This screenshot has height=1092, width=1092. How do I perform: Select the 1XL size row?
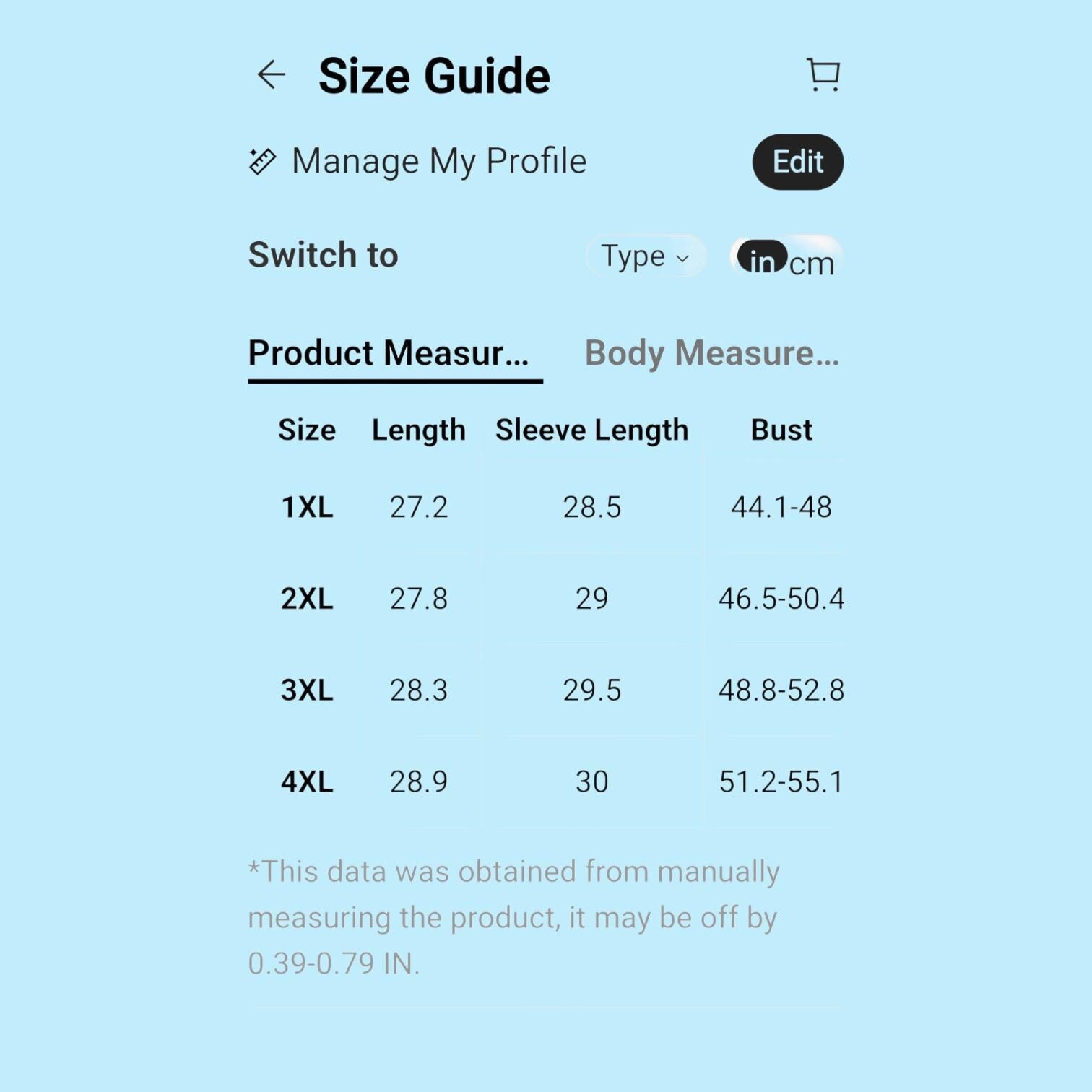(x=546, y=507)
